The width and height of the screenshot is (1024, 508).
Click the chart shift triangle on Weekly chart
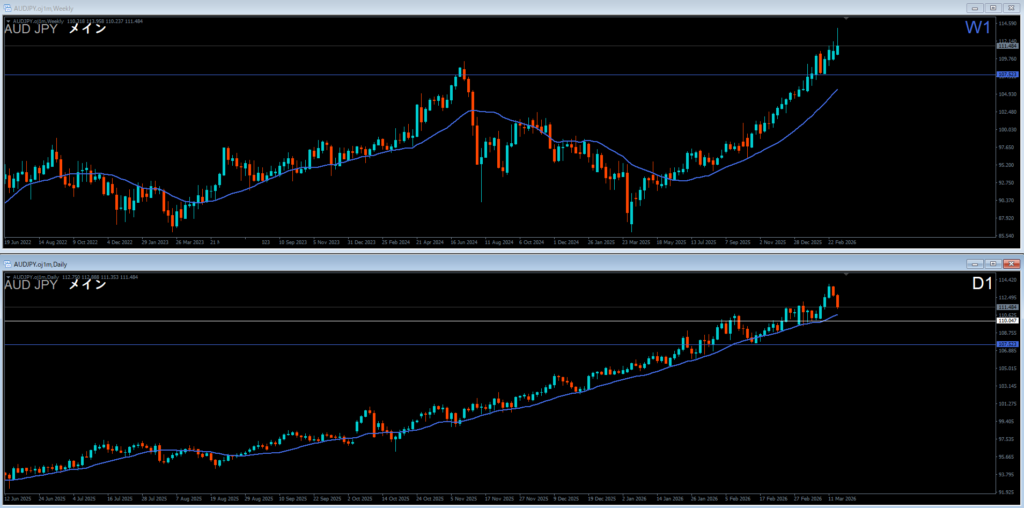point(847,19)
